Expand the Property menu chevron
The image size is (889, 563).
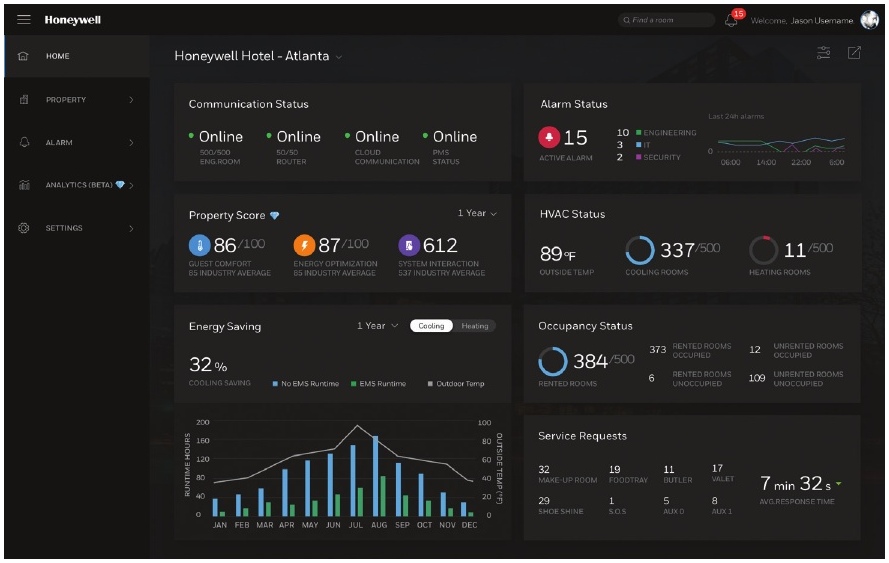131,100
